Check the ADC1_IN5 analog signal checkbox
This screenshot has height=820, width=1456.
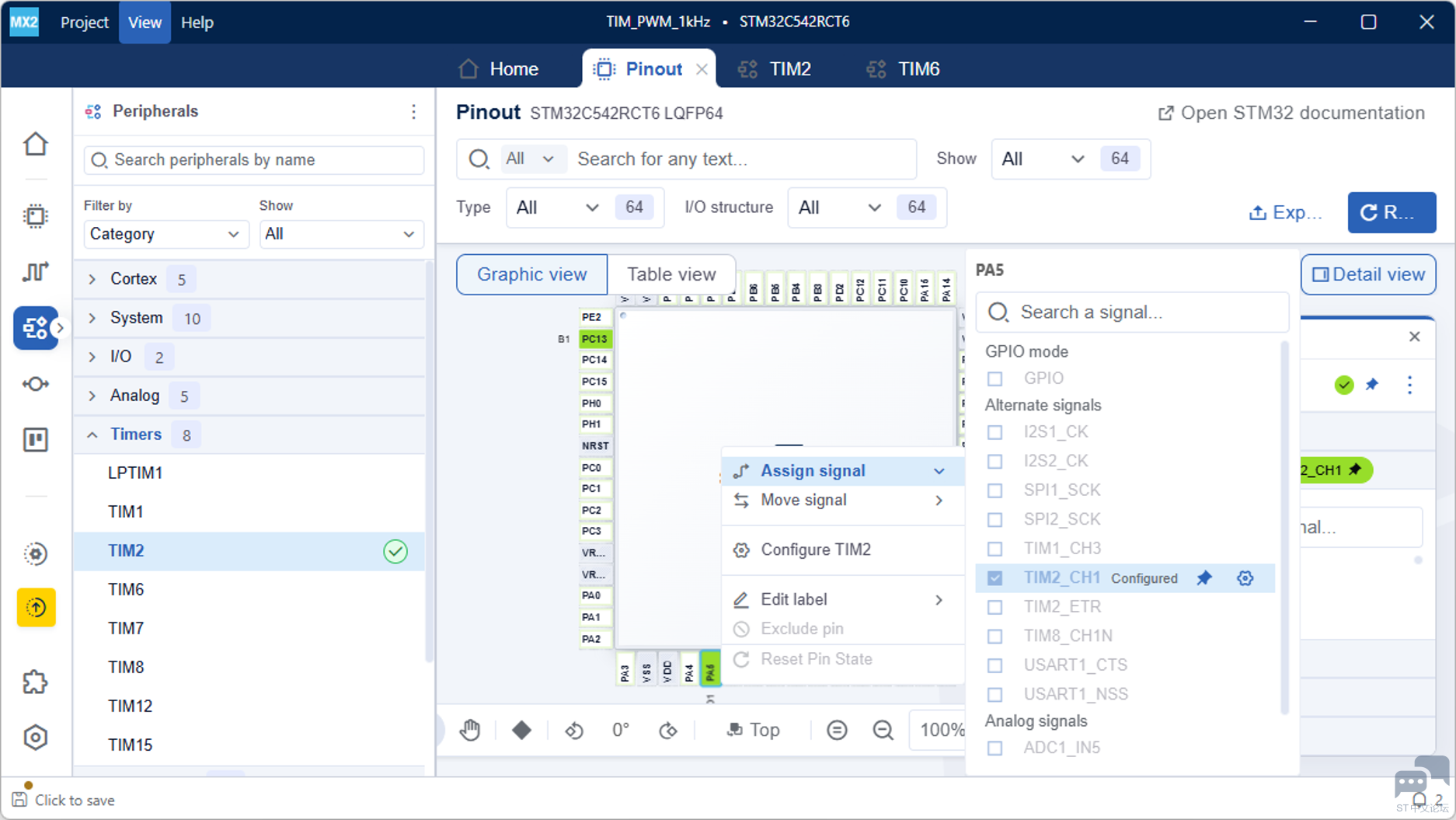(994, 748)
